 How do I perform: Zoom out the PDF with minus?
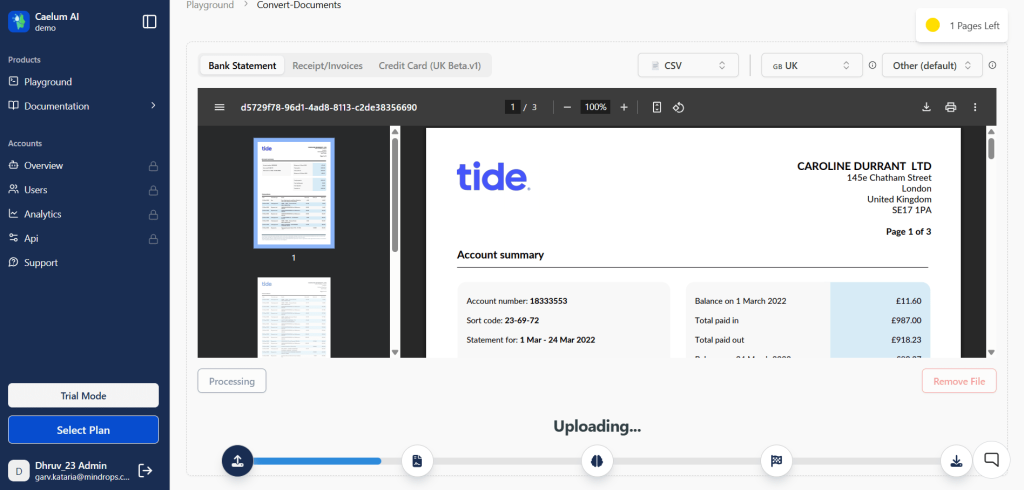pos(567,107)
